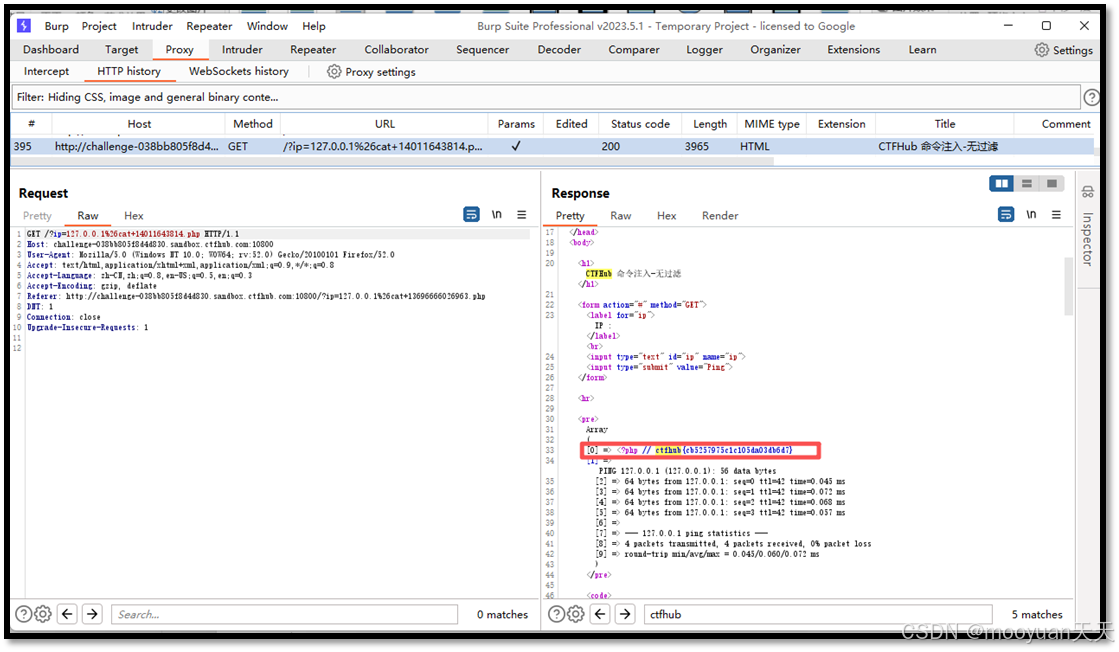This screenshot has width=1119, height=652.
Task: Open the WebSockets history sub-tab
Action: 238,71
